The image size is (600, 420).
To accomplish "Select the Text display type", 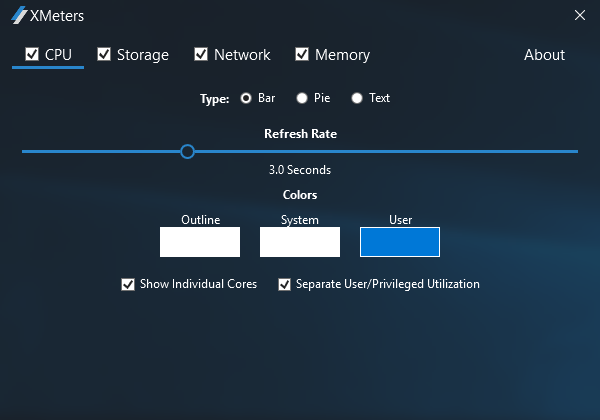I will (x=356, y=98).
